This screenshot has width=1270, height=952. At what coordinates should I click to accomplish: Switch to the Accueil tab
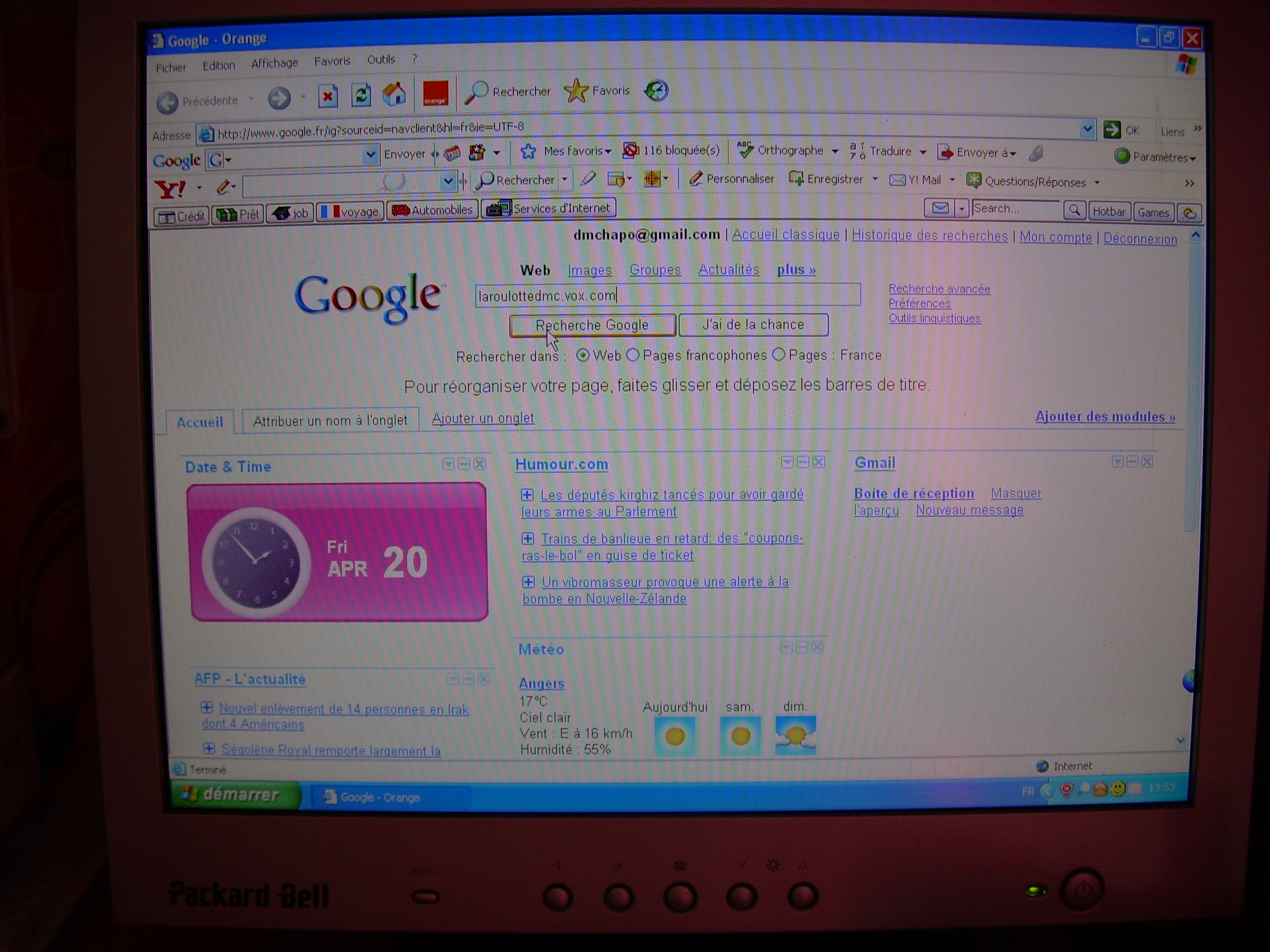199,422
